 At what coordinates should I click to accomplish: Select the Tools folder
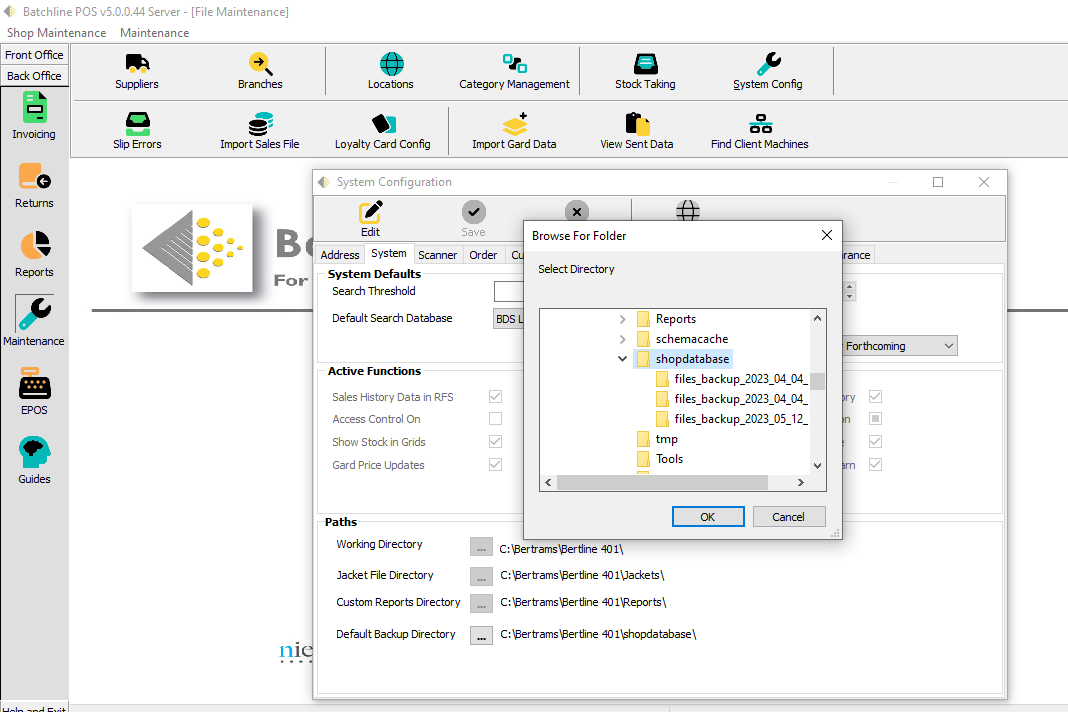coord(660,459)
